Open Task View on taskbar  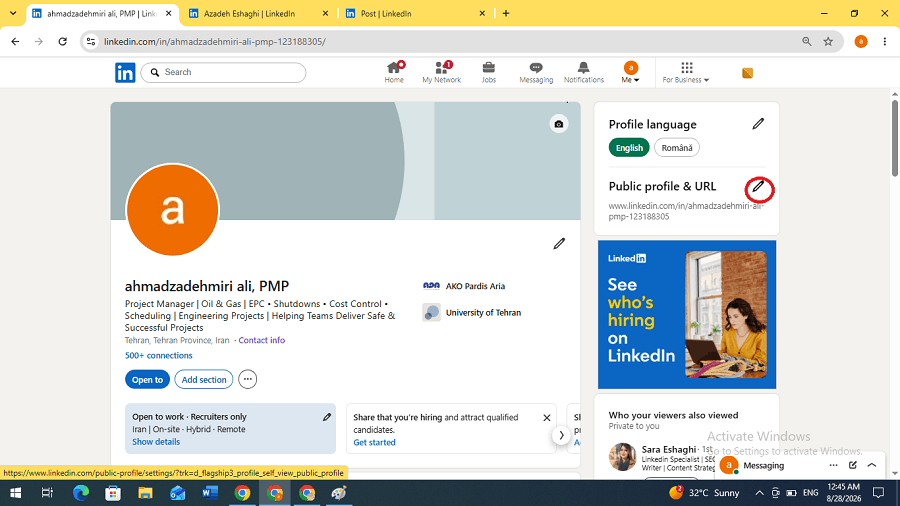click(x=47, y=493)
